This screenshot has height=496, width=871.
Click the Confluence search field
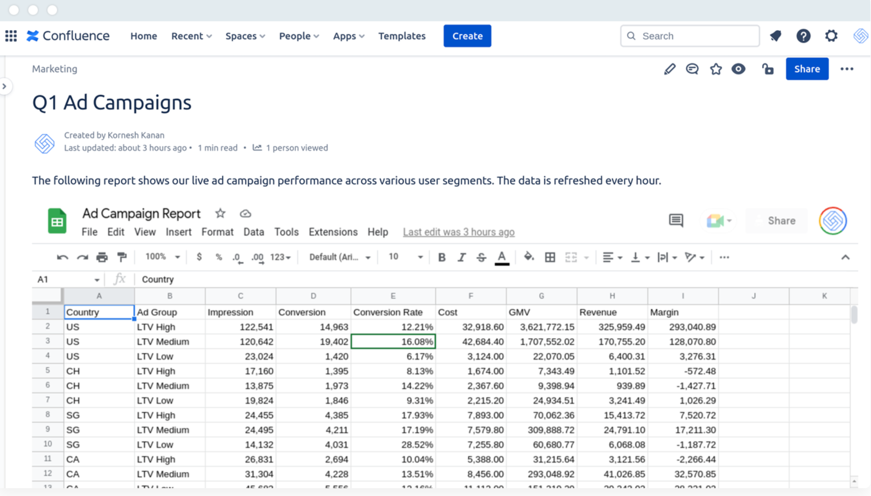[x=690, y=36]
